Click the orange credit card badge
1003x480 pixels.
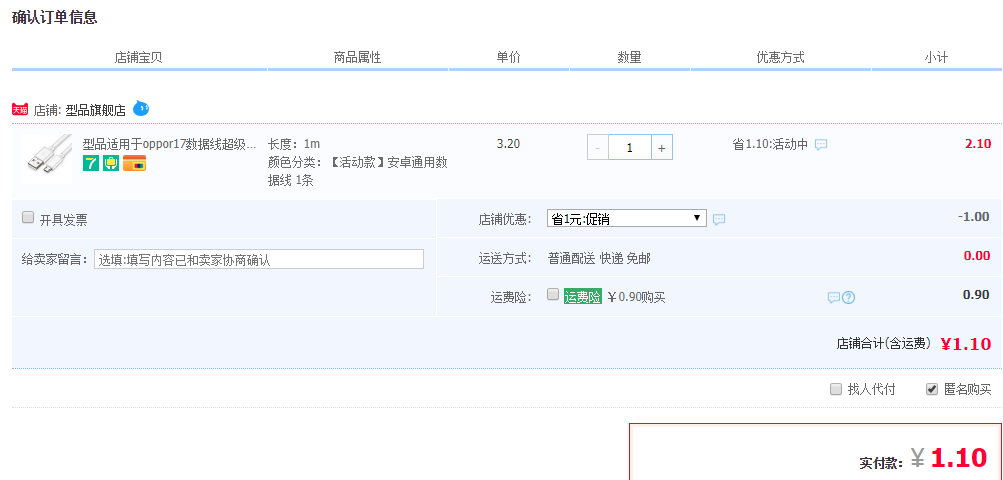(x=134, y=163)
